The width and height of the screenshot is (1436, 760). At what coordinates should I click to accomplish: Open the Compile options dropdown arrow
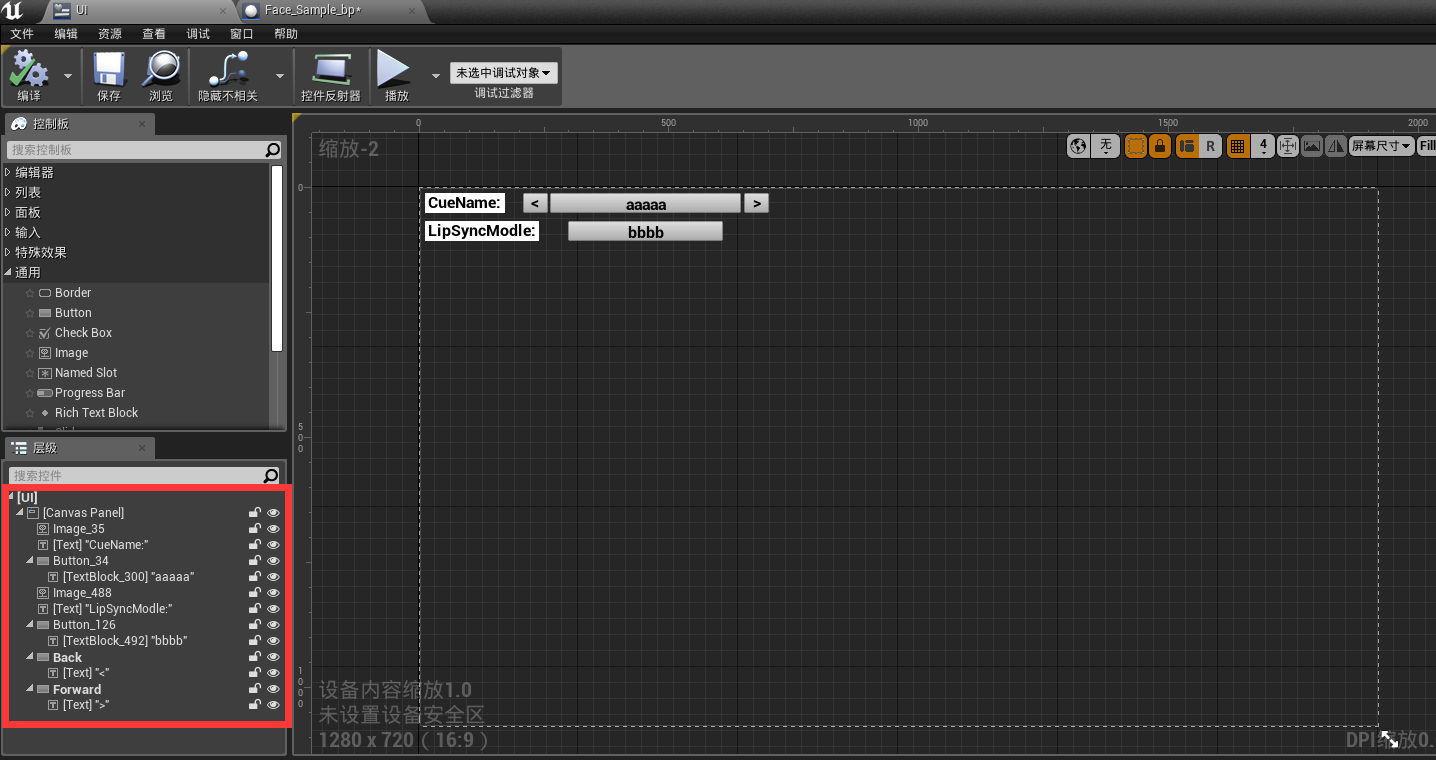point(68,76)
